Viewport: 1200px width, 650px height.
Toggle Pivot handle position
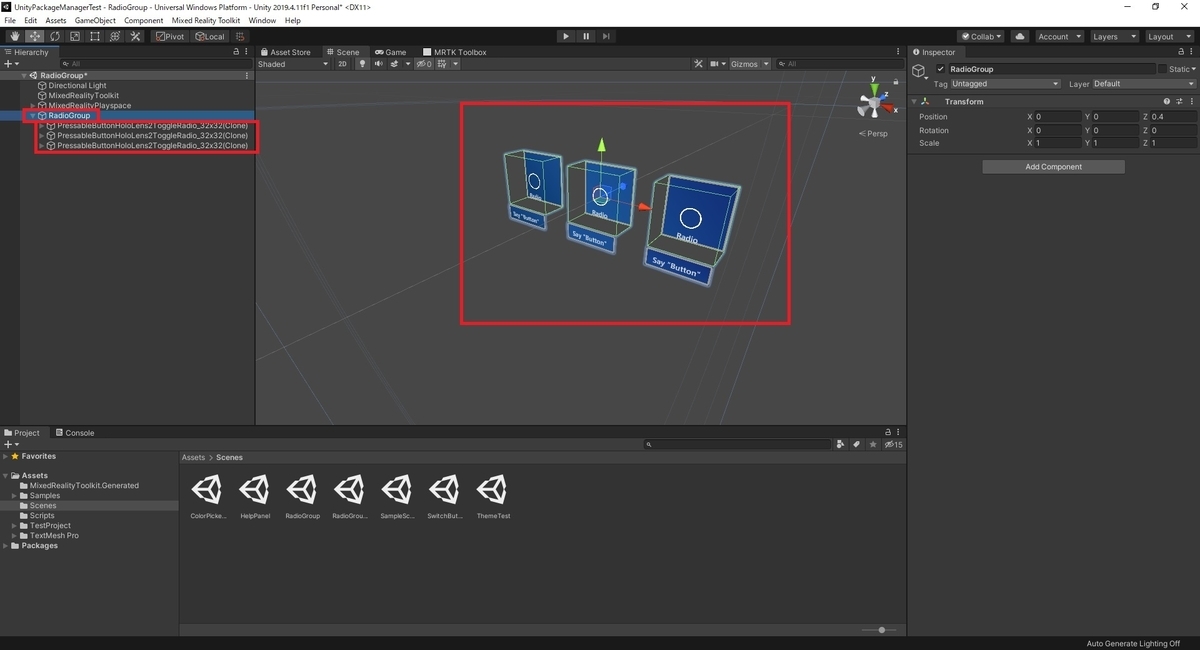pyautogui.click(x=170, y=36)
